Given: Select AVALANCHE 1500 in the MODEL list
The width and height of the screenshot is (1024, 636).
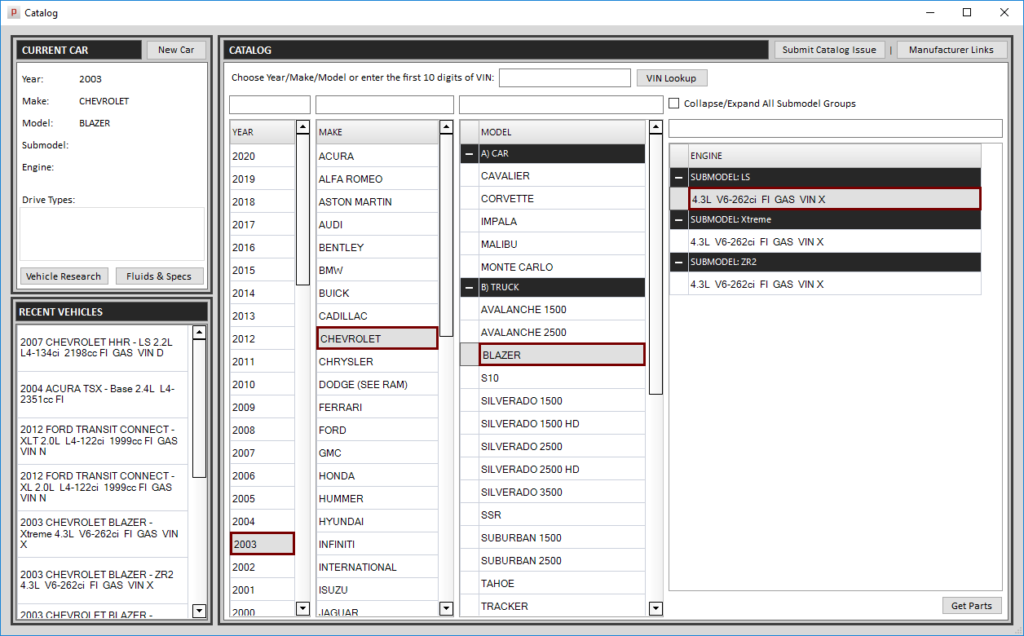Looking at the screenshot, I should coord(562,310).
